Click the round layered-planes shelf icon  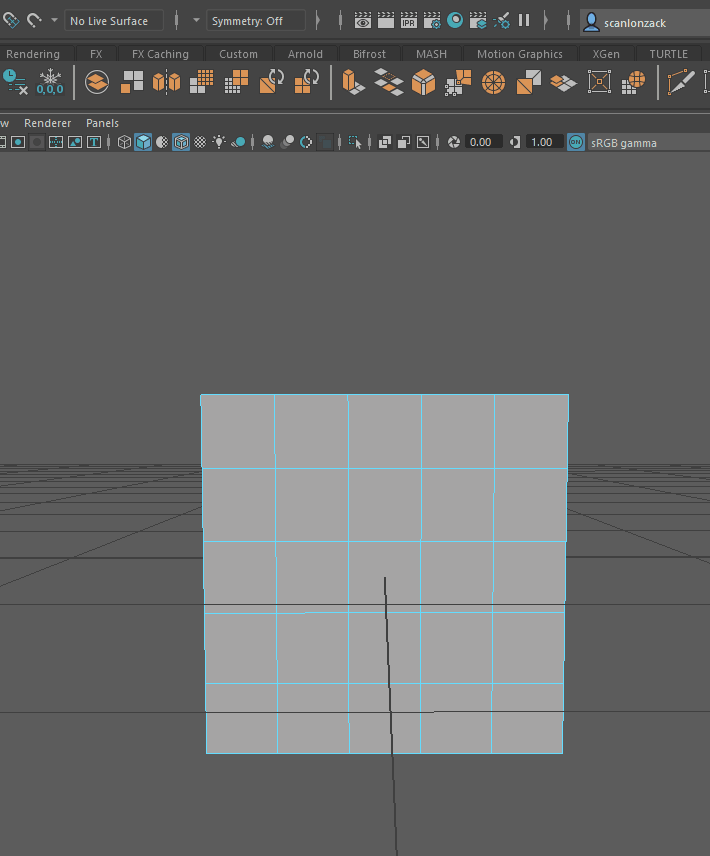coord(97,82)
